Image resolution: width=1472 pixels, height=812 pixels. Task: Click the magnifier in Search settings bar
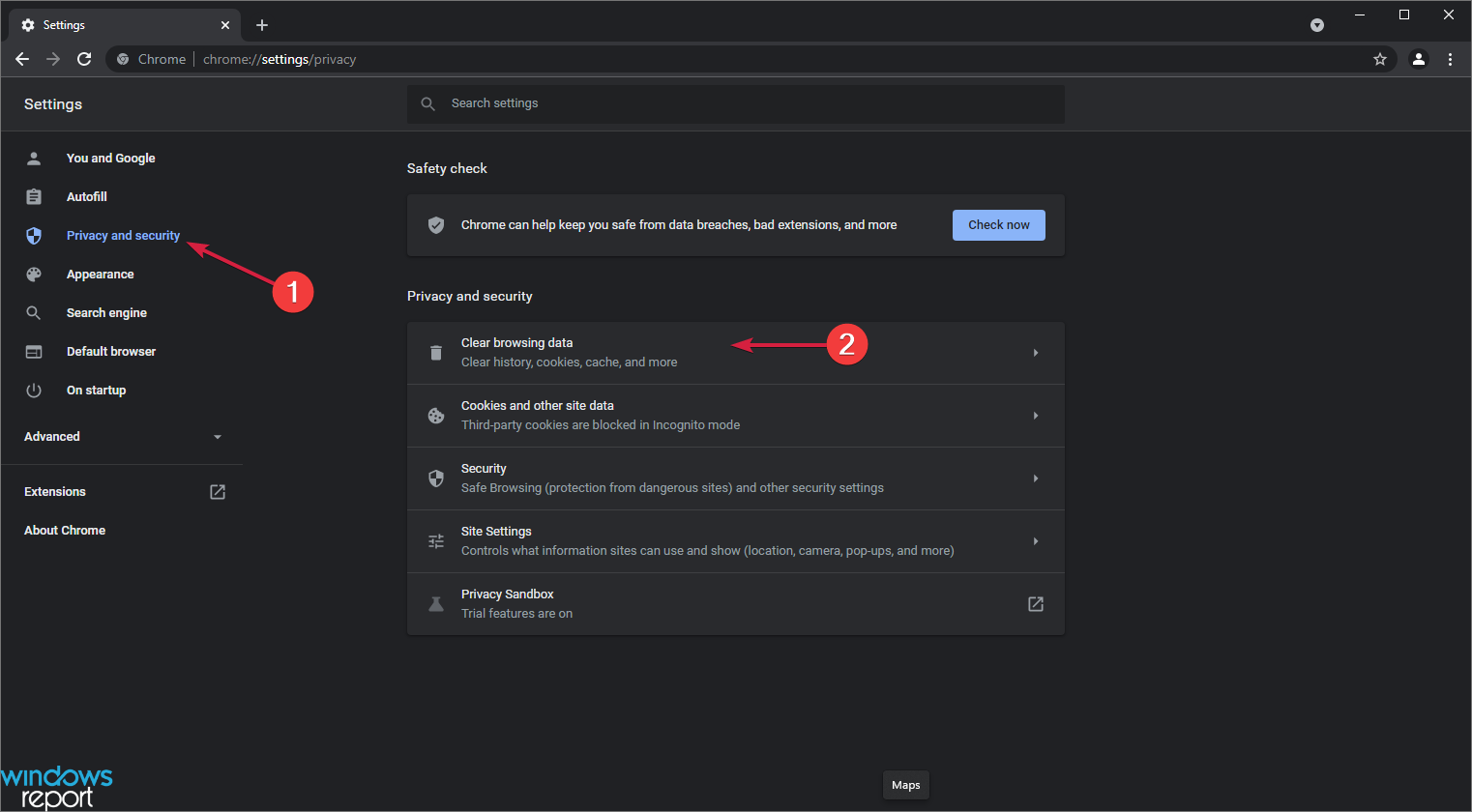click(x=428, y=103)
